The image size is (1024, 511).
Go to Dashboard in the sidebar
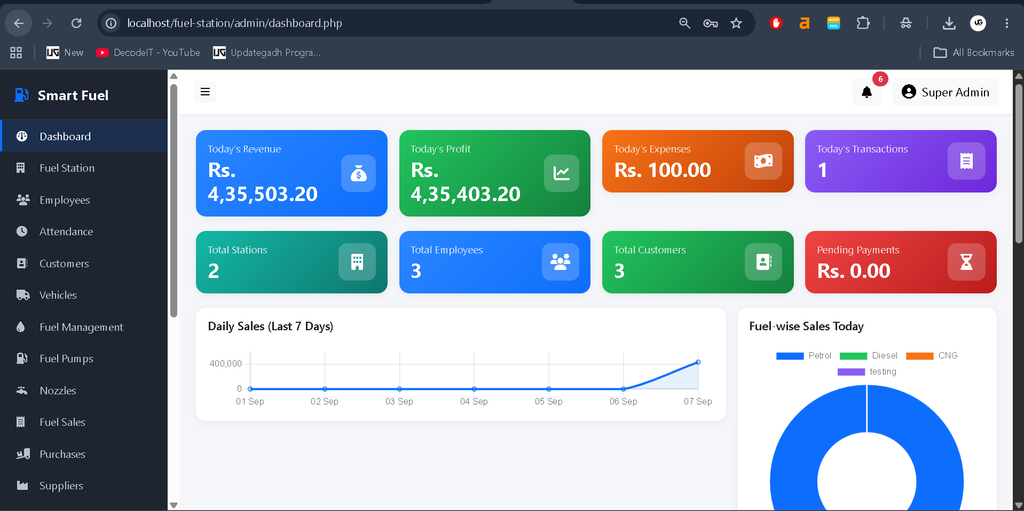(84, 136)
